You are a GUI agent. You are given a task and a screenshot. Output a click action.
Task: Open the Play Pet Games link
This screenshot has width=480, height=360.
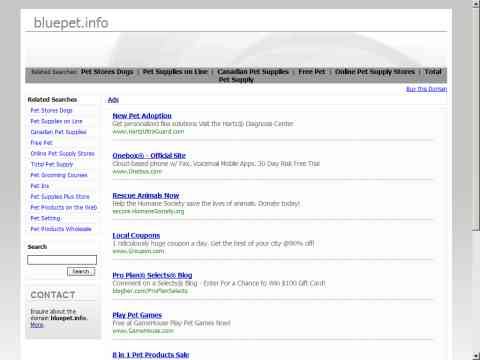point(137,315)
